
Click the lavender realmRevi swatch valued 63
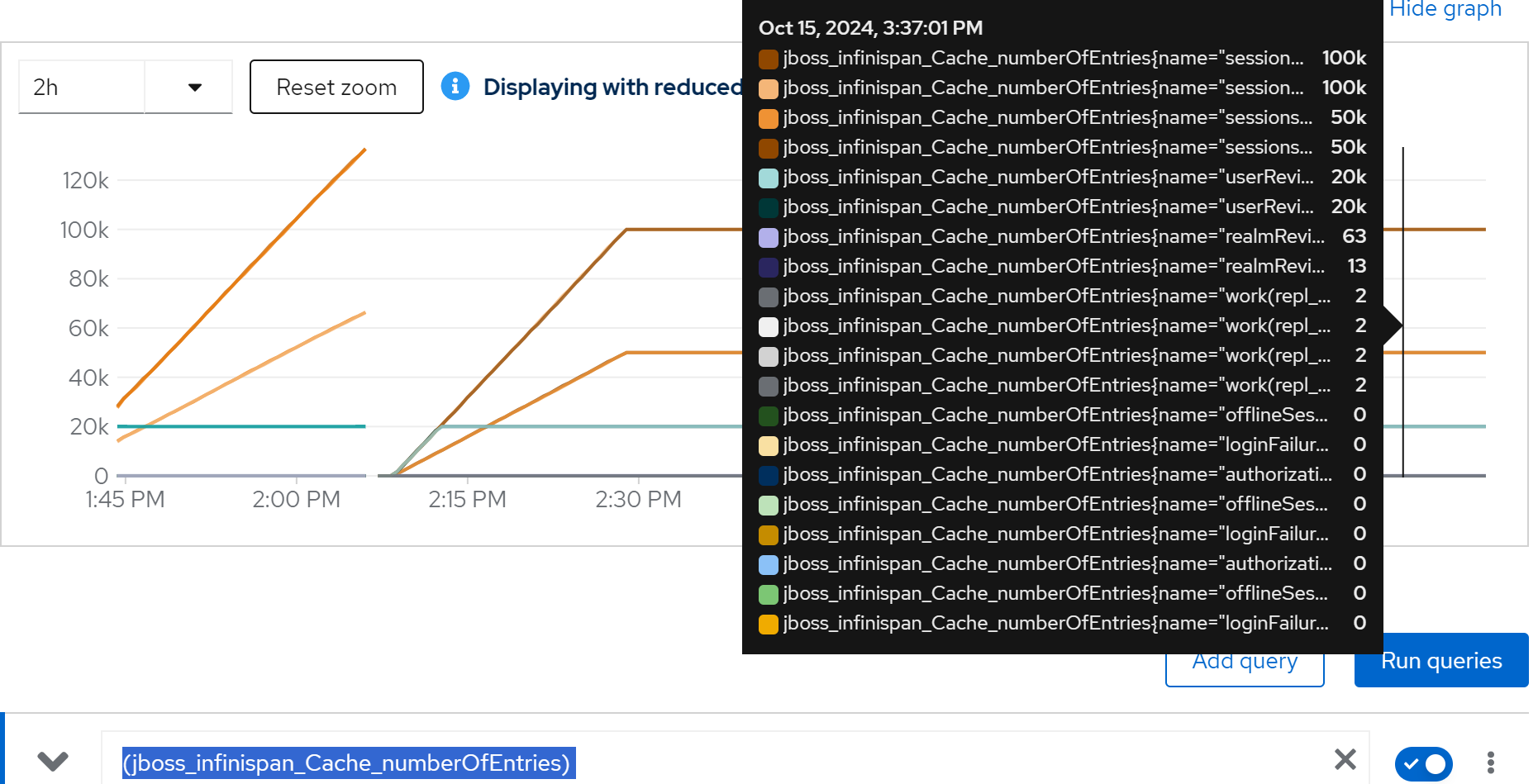[x=769, y=237]
